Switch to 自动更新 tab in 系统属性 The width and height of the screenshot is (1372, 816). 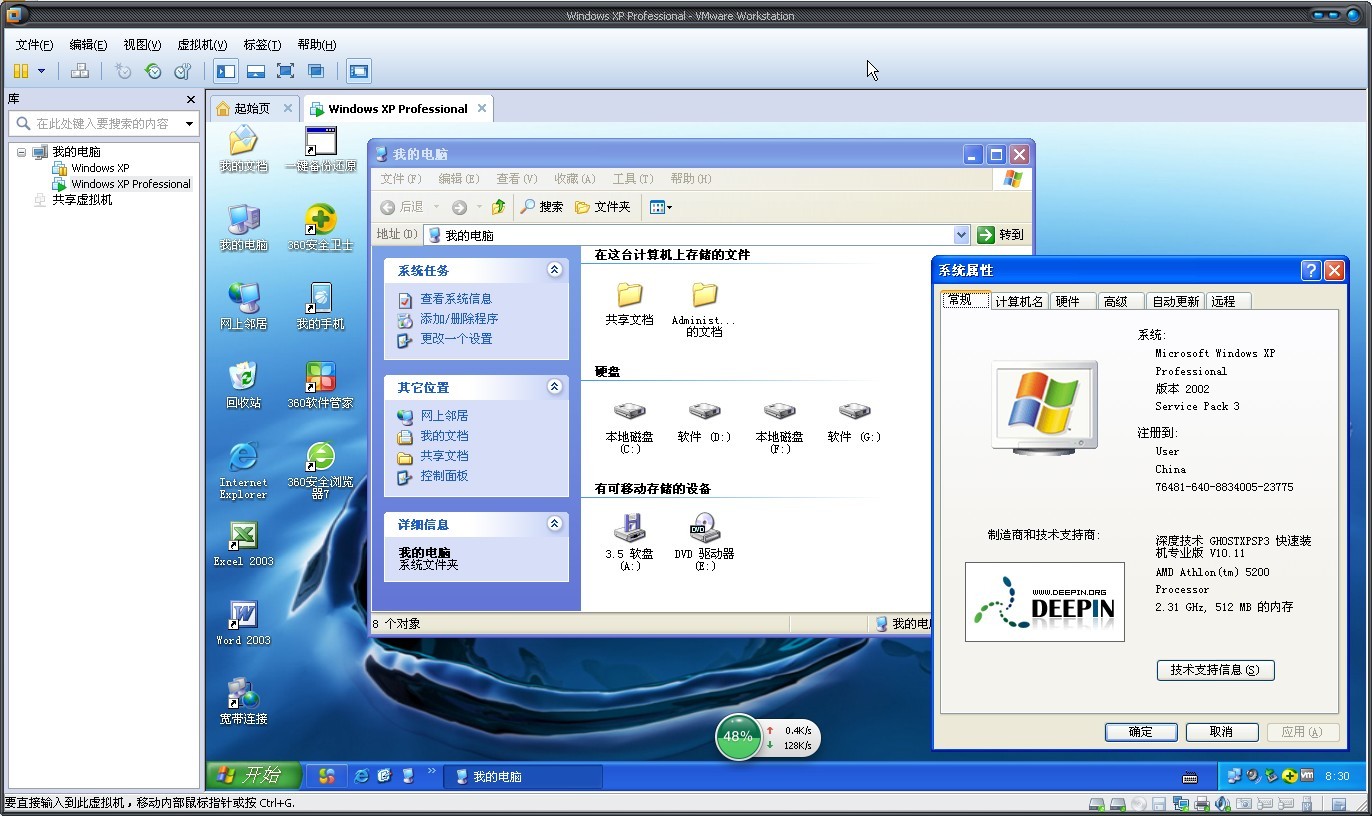(x=1176, y=301)
